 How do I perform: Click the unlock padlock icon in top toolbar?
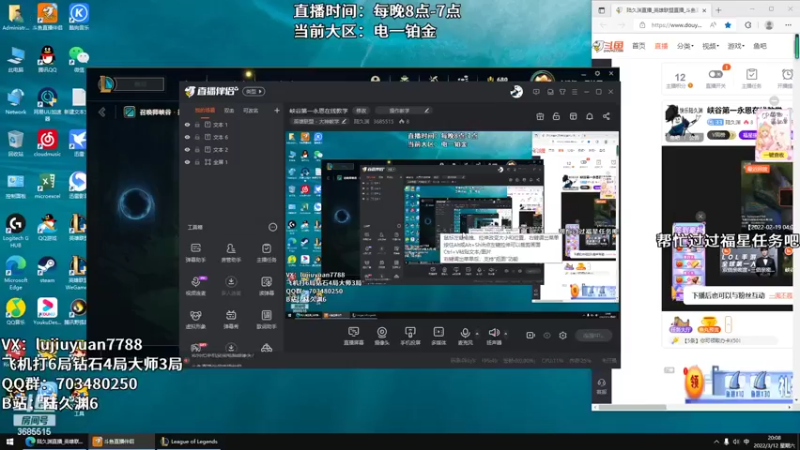tap(556, 116)
